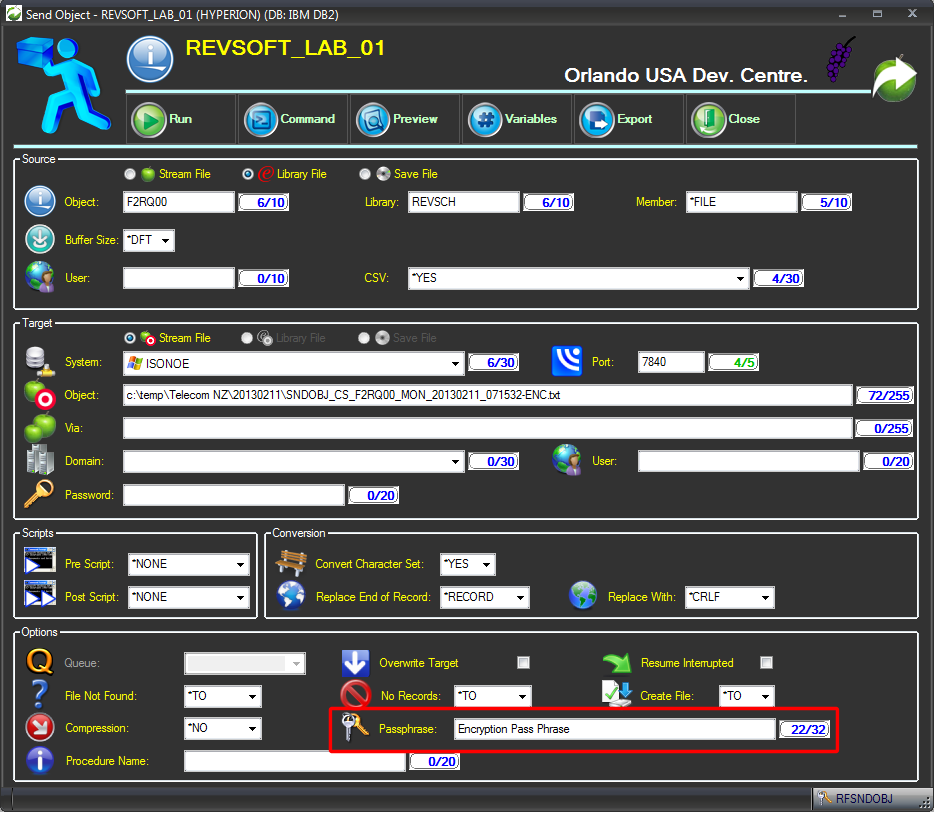Click the green Run play icon
Screen dimensions: 934x813
click(x=149, y=120)
